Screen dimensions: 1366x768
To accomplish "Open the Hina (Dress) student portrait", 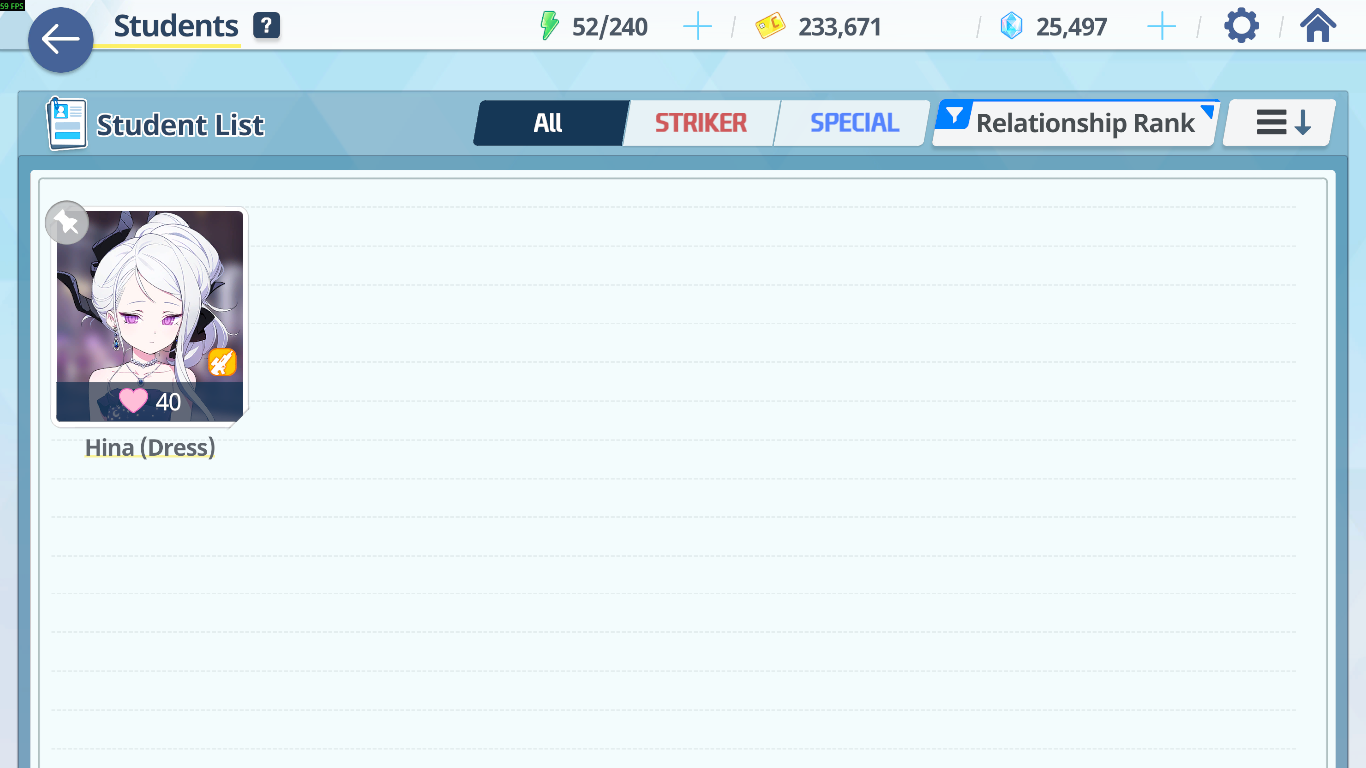I will tap(150, 316).
